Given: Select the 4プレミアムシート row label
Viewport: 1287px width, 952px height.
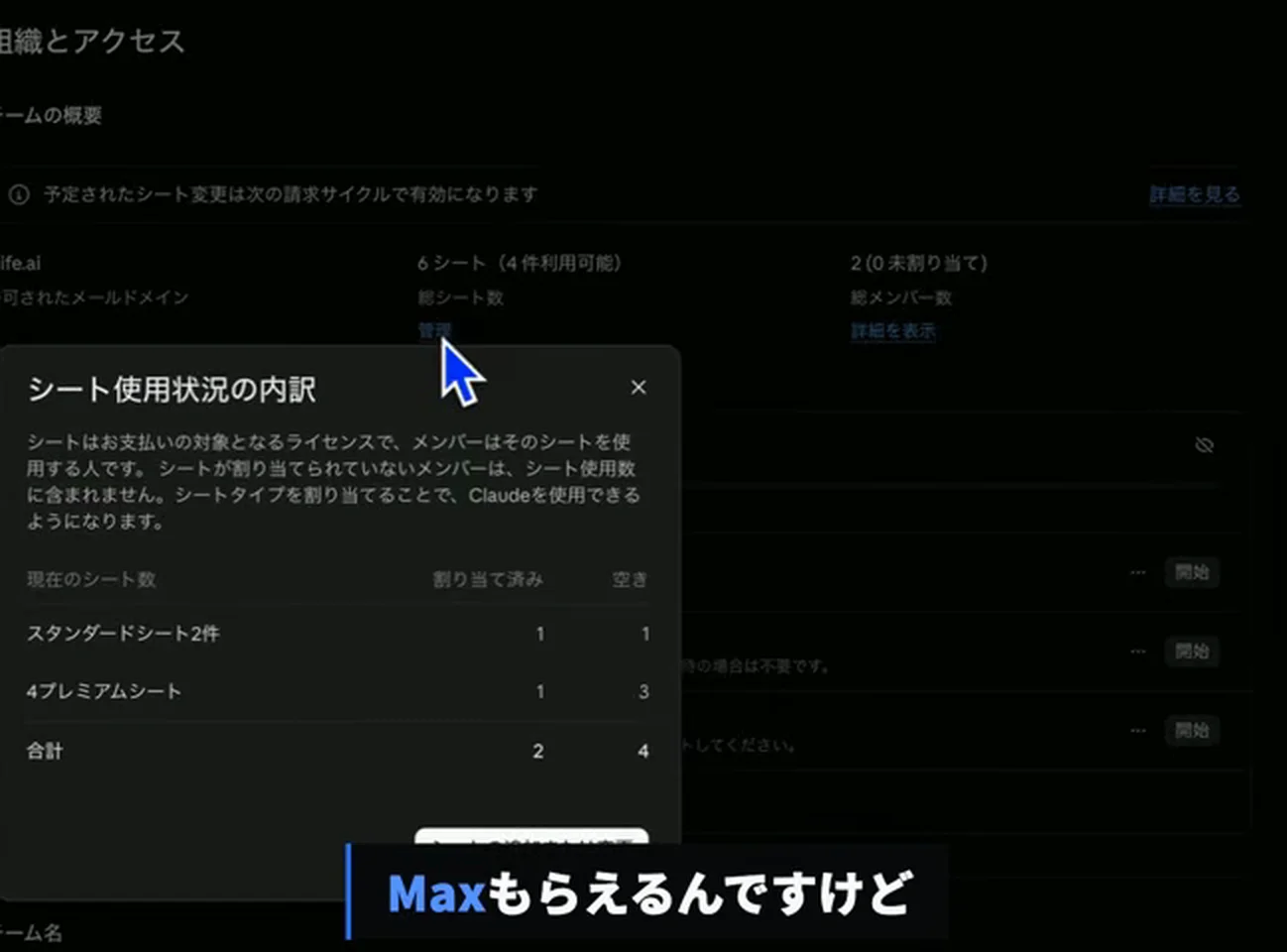Looking at the screenshot, I should 104,691.
